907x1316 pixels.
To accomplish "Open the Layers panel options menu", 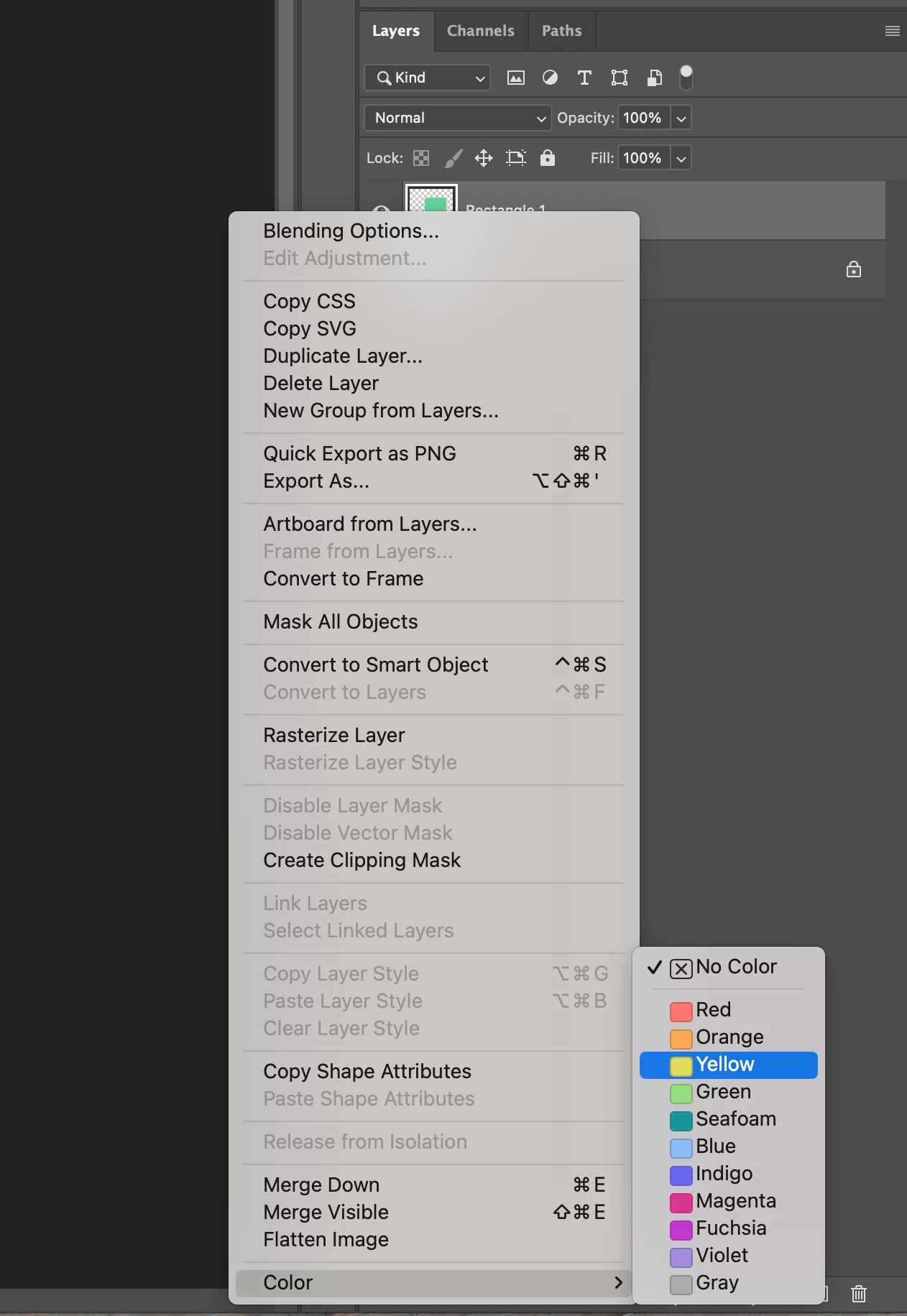I will [x=892, y=31].
